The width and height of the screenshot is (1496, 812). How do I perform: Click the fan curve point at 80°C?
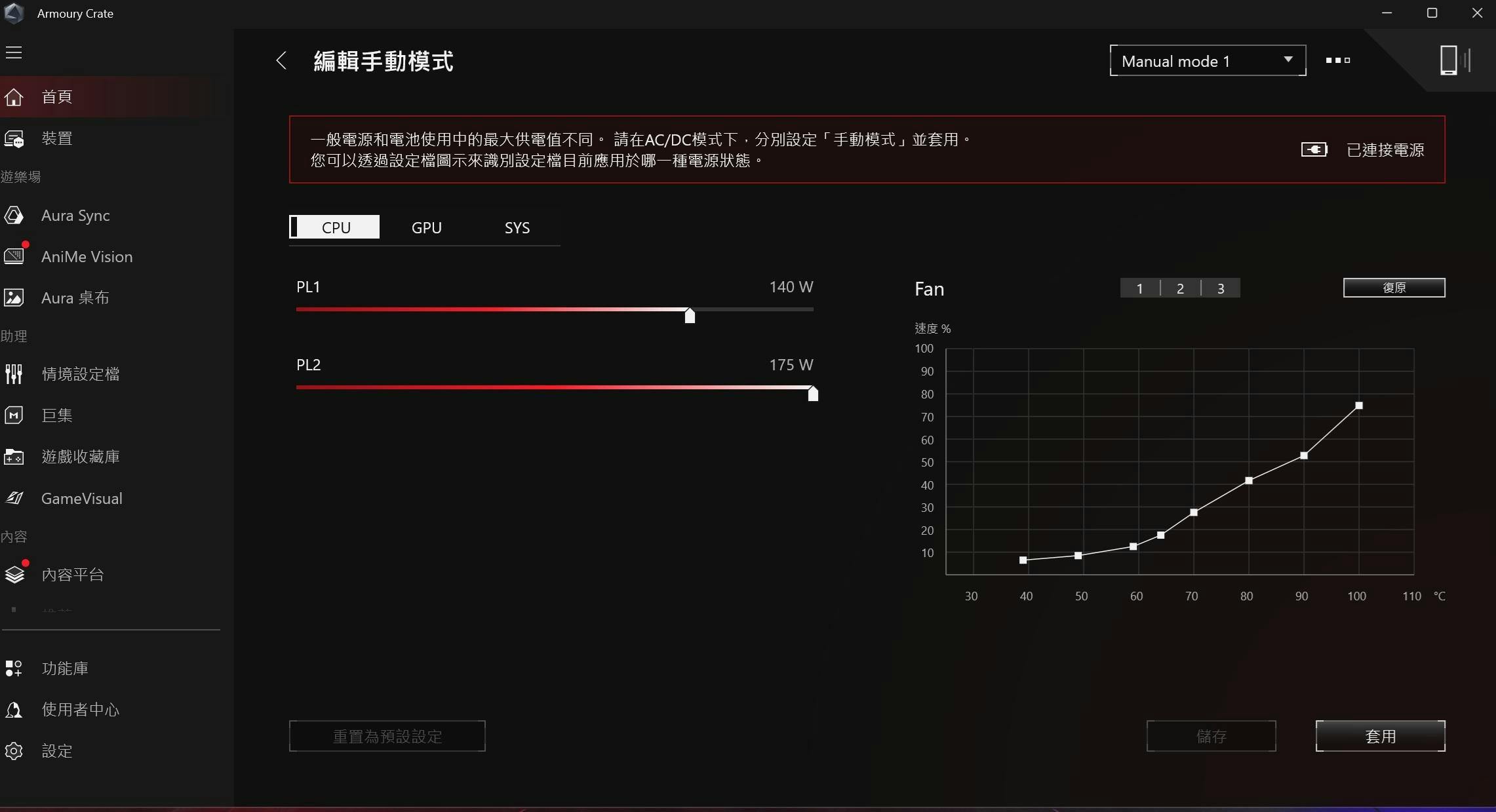click(1249, 481)
